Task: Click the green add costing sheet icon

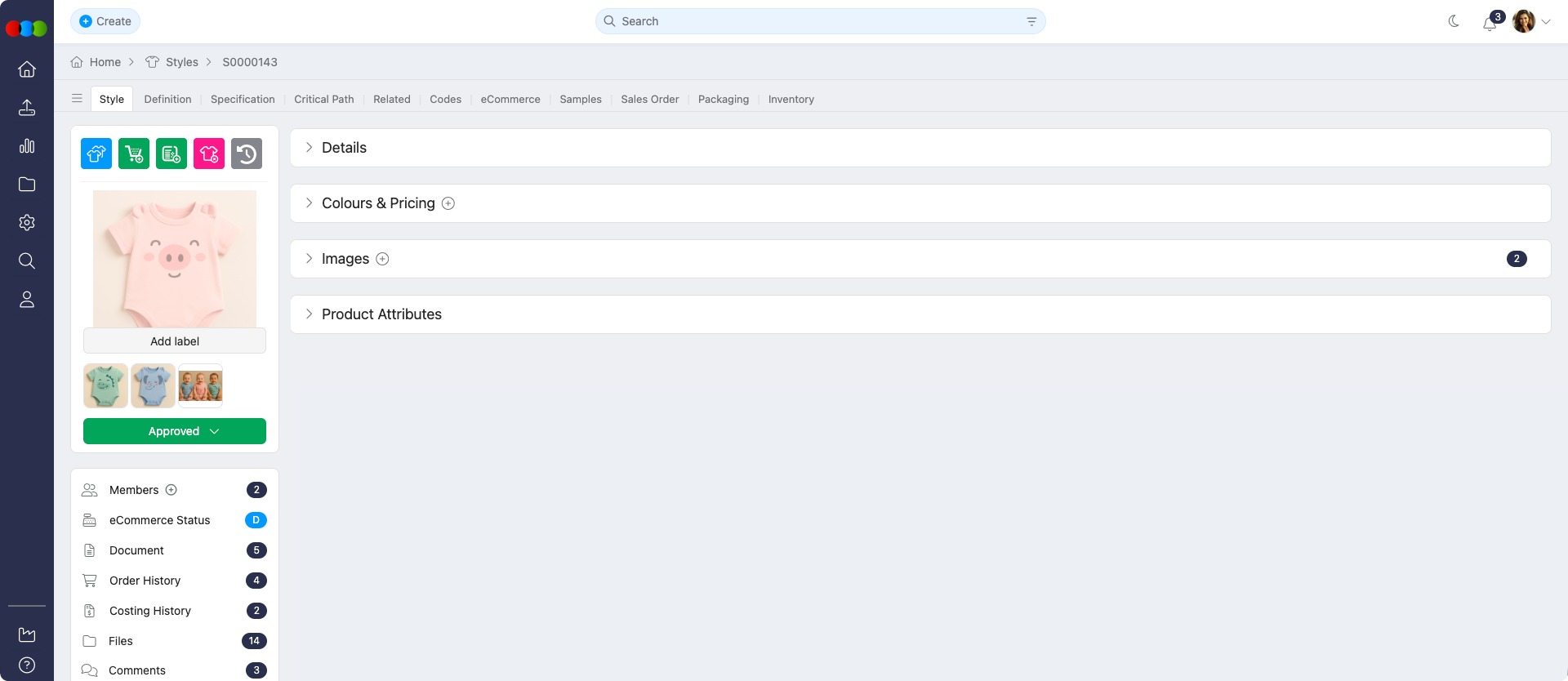Action: [x=171, y=154]
